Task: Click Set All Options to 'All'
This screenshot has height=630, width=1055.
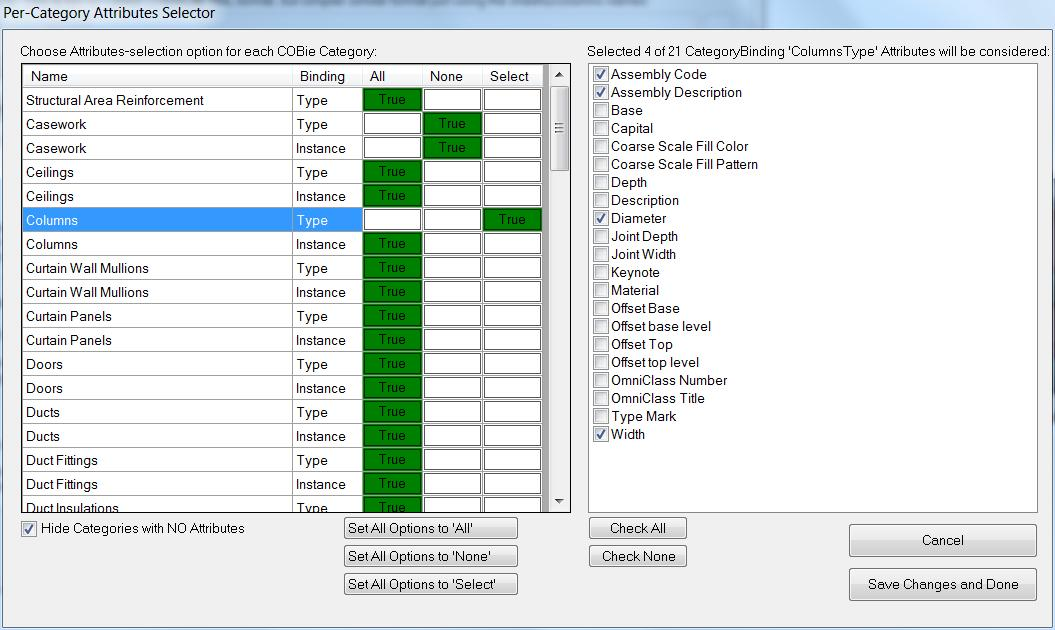Action: (431, 528)
